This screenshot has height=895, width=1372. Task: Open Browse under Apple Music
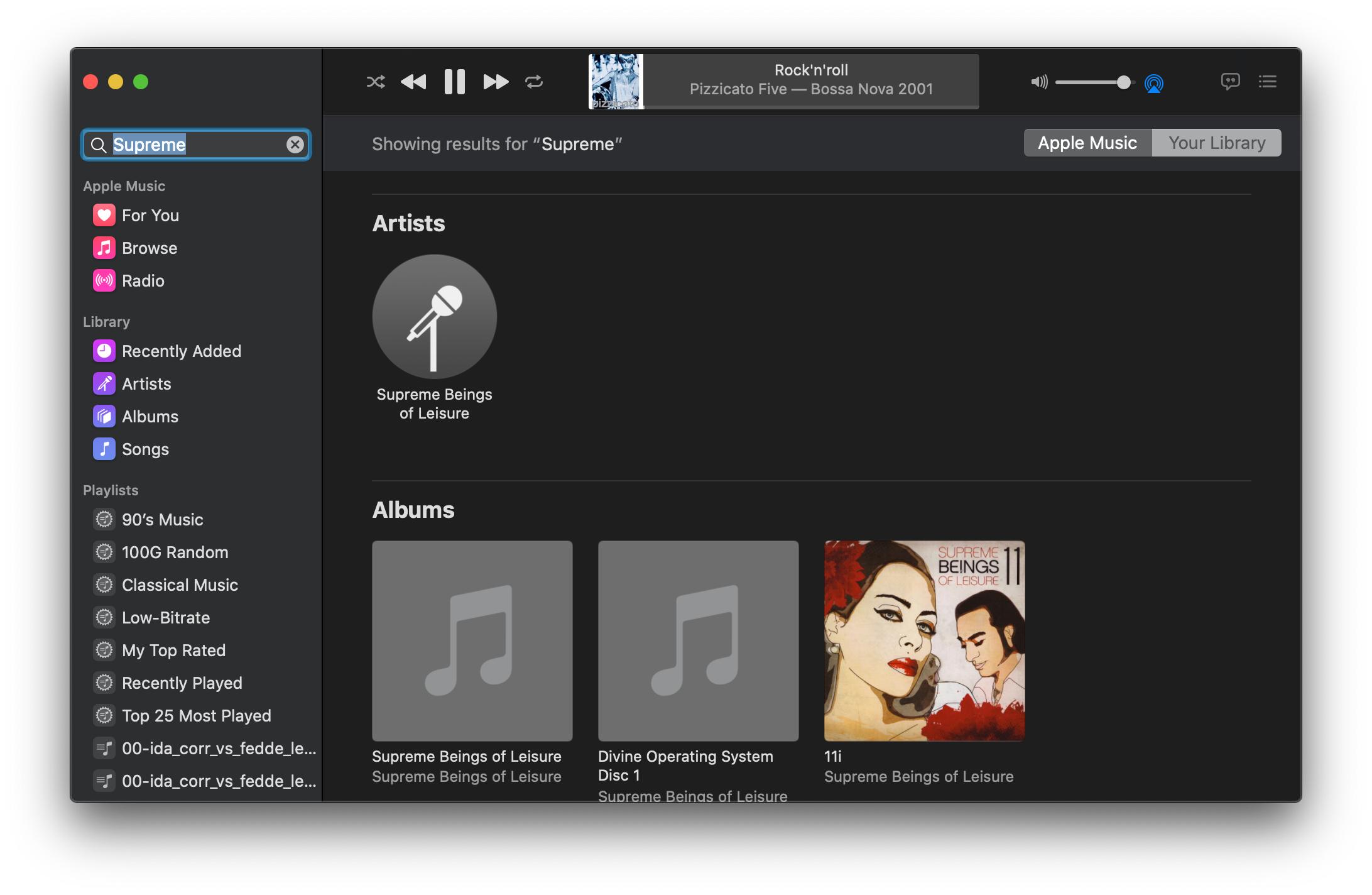coord(149,248)
